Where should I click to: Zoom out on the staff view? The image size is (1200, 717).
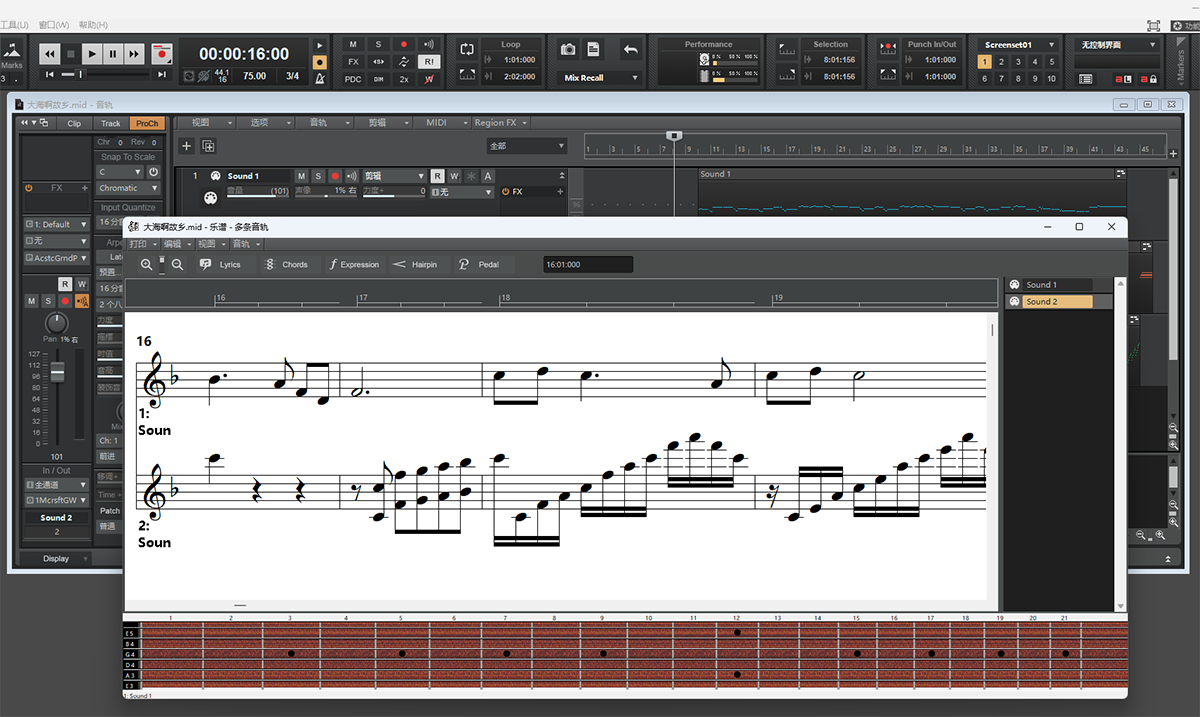point(178,264)
